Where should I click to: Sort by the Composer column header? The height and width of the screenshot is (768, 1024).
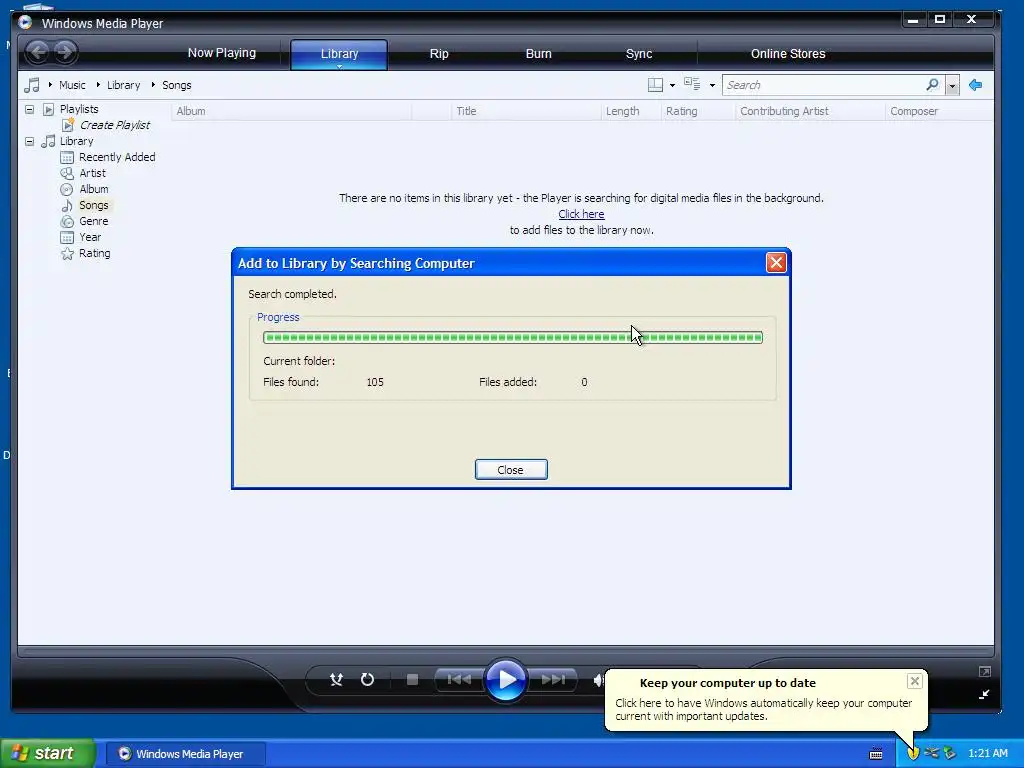tap(939, 111)
